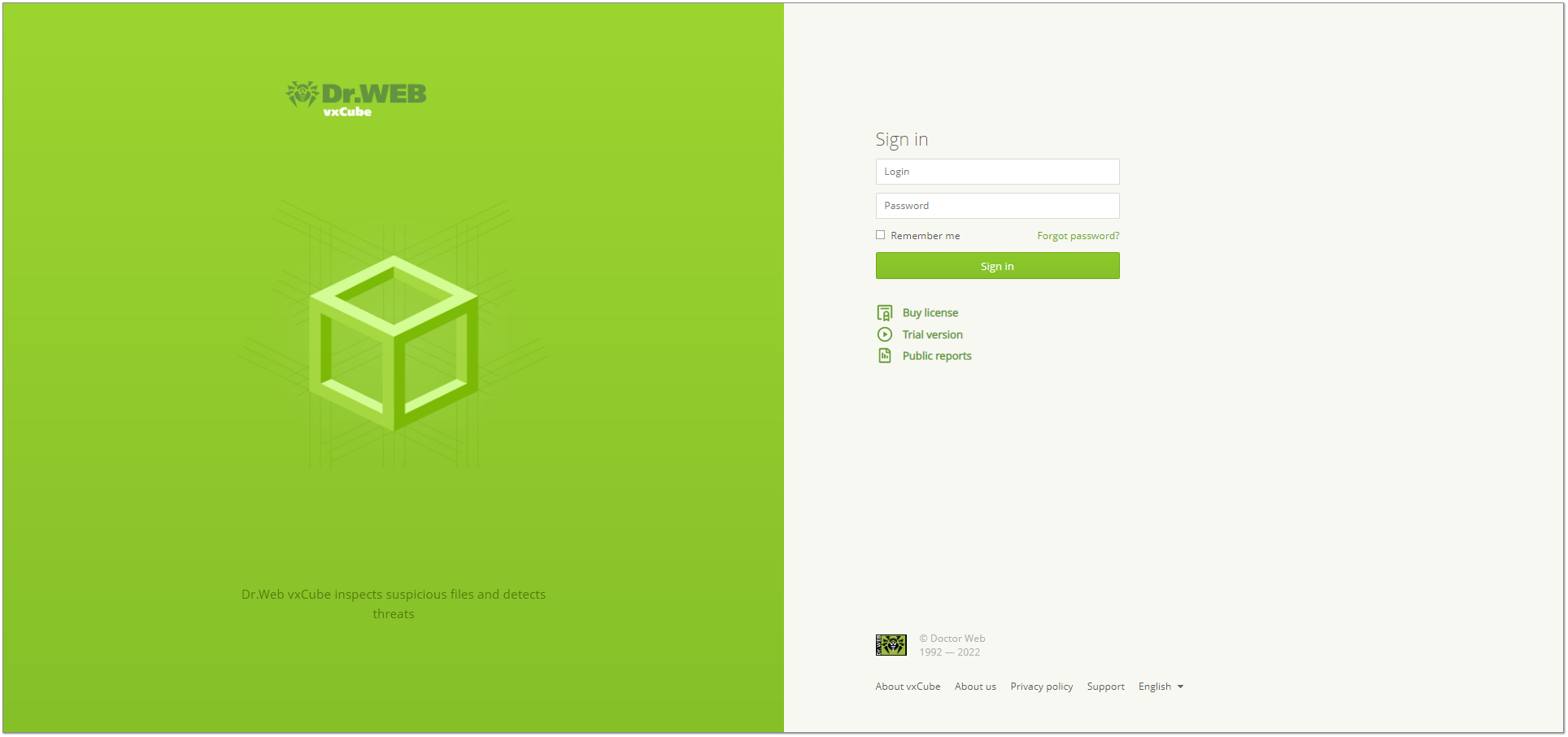
Task: Click the Remember me label text
Action: click(x=926, y=236)
